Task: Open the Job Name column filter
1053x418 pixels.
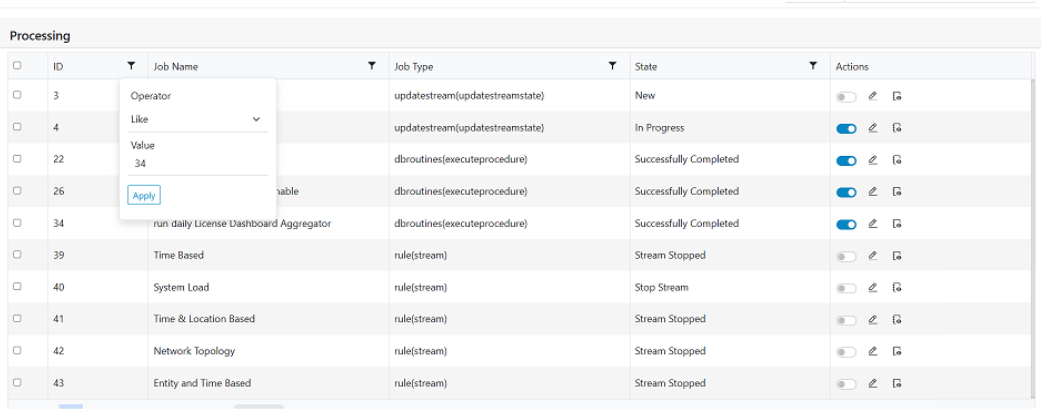Action: point(372,66)
